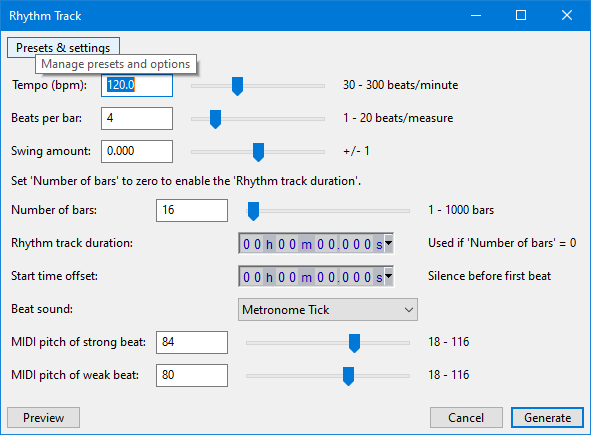Viewport: 591px width, 435px height.
Task: Click the Preview button
Action: point(43,418)
